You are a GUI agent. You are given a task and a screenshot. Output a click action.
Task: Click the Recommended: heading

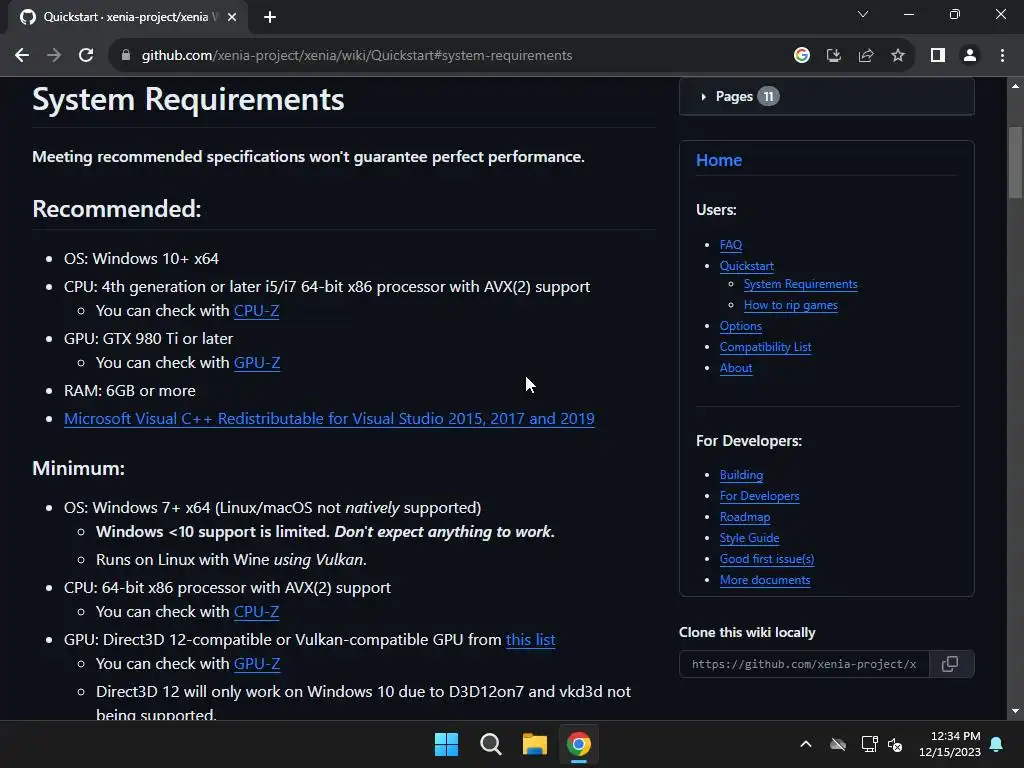coord(117,209)
